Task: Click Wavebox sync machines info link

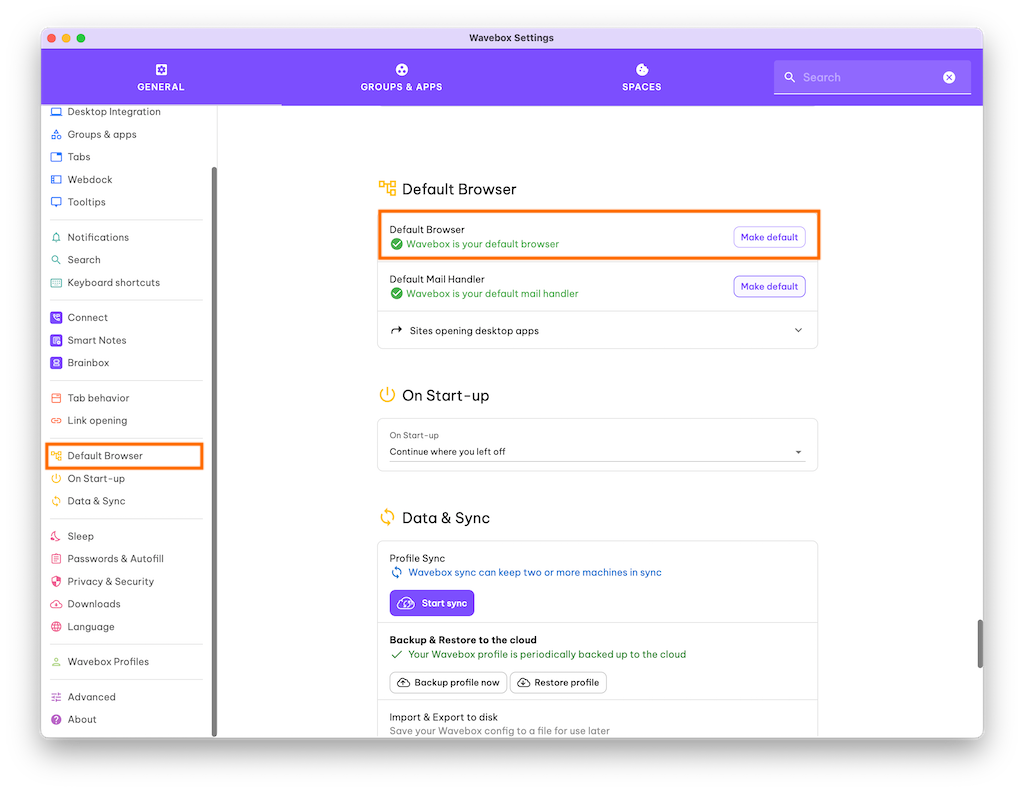Action: 534,573
